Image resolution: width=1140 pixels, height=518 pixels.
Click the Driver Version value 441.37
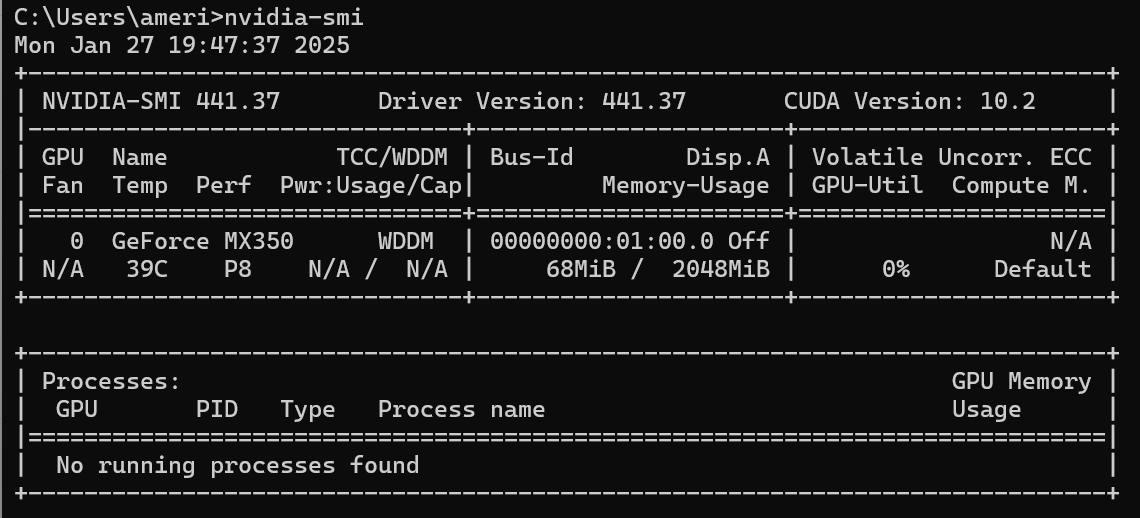(644, 101)
